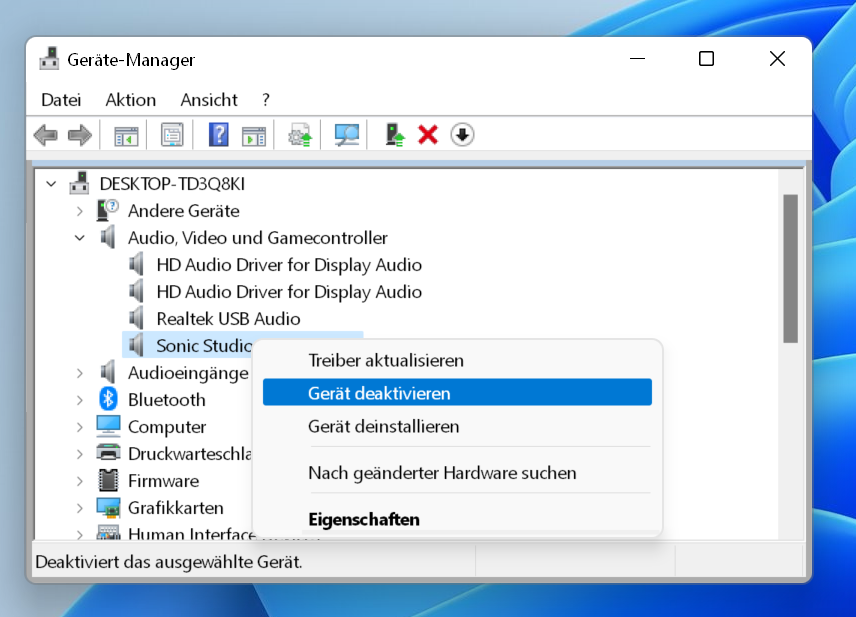
Task: Click the Bluetooth icon in the device tree
Action: tap(108, 400)
